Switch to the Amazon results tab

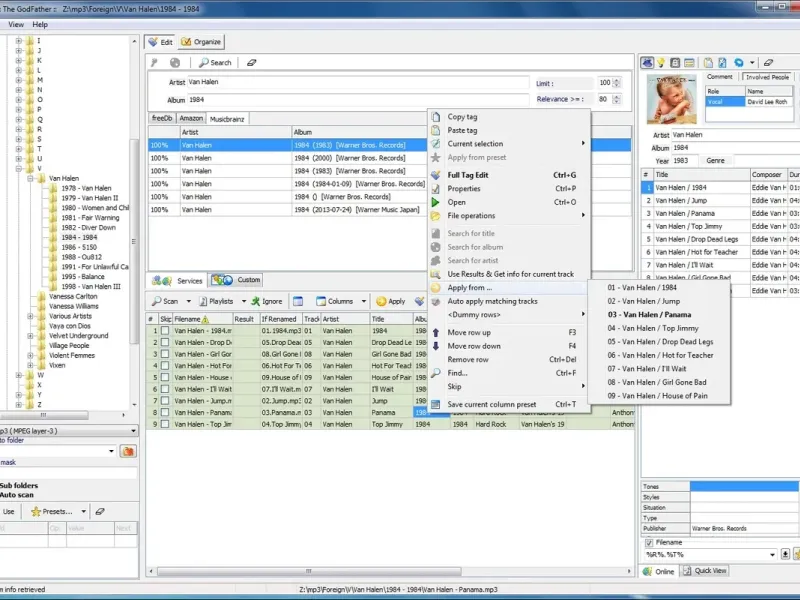191,118
